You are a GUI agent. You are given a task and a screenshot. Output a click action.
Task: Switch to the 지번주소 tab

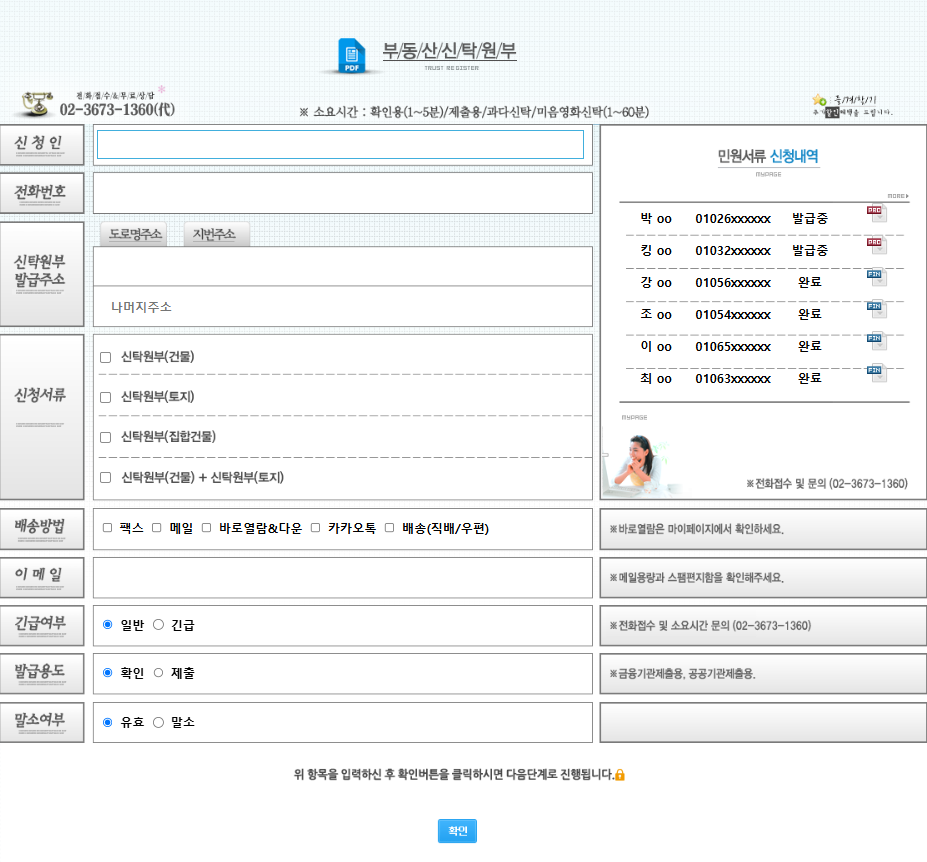pyautogui.click(x=215, y=234)
